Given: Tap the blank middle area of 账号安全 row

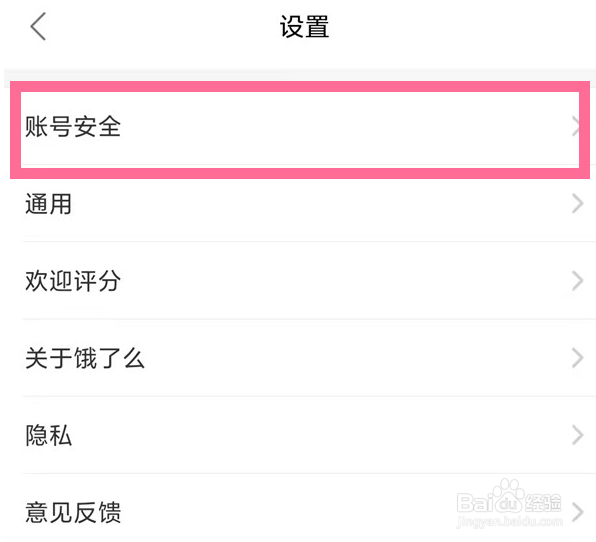Looking at the screenshot, I should (x=342, y=127).
